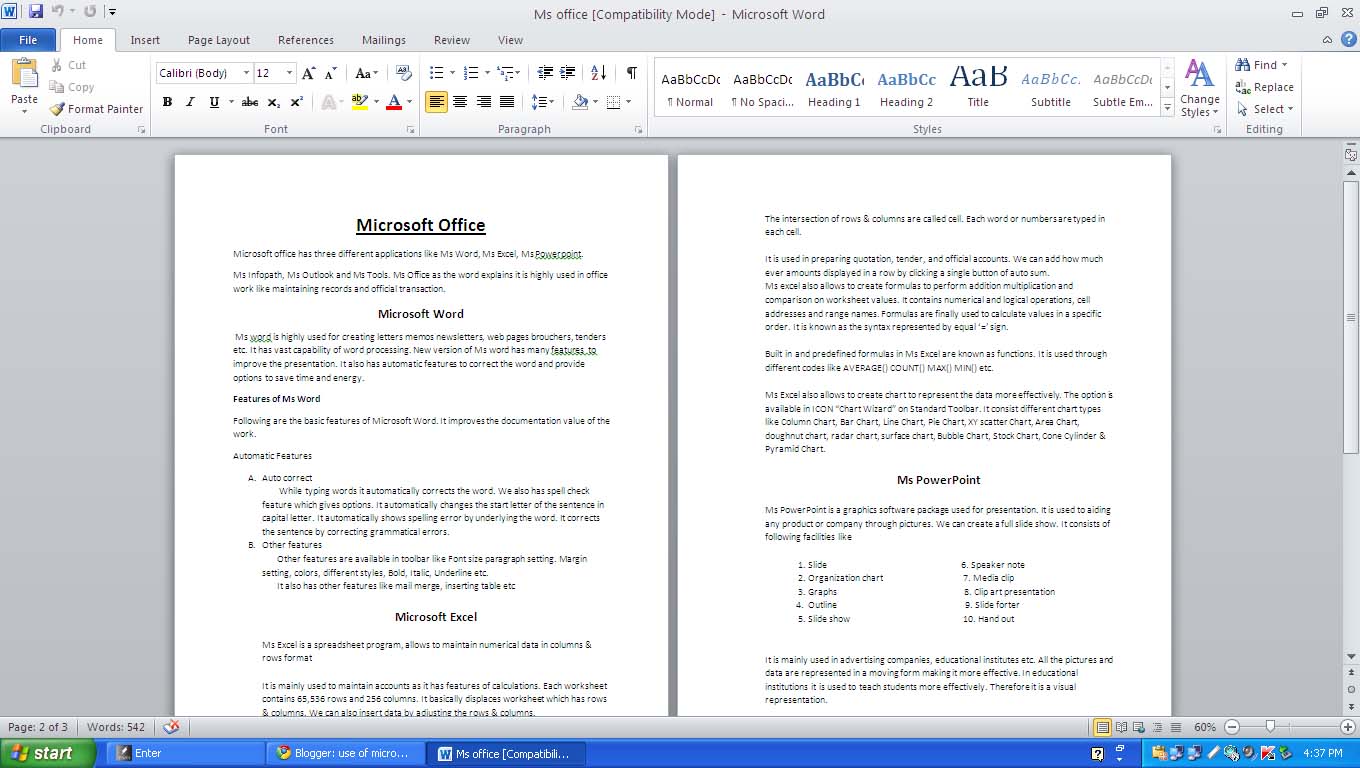Toggle Underline formatting
Viewport: 1360px width, 768px height.
(214, 102)
